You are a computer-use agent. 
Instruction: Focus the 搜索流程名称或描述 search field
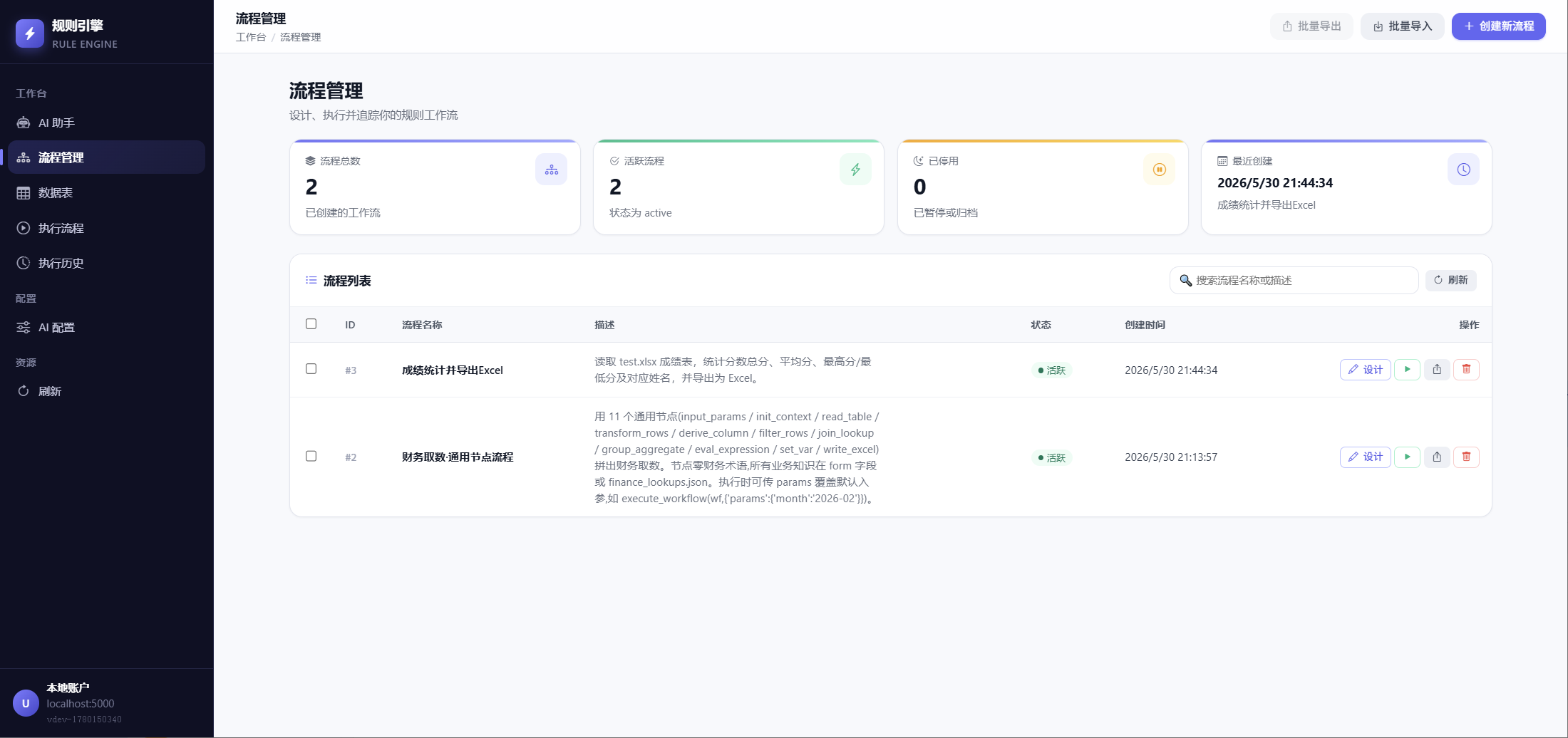[x=1294, y=280]
